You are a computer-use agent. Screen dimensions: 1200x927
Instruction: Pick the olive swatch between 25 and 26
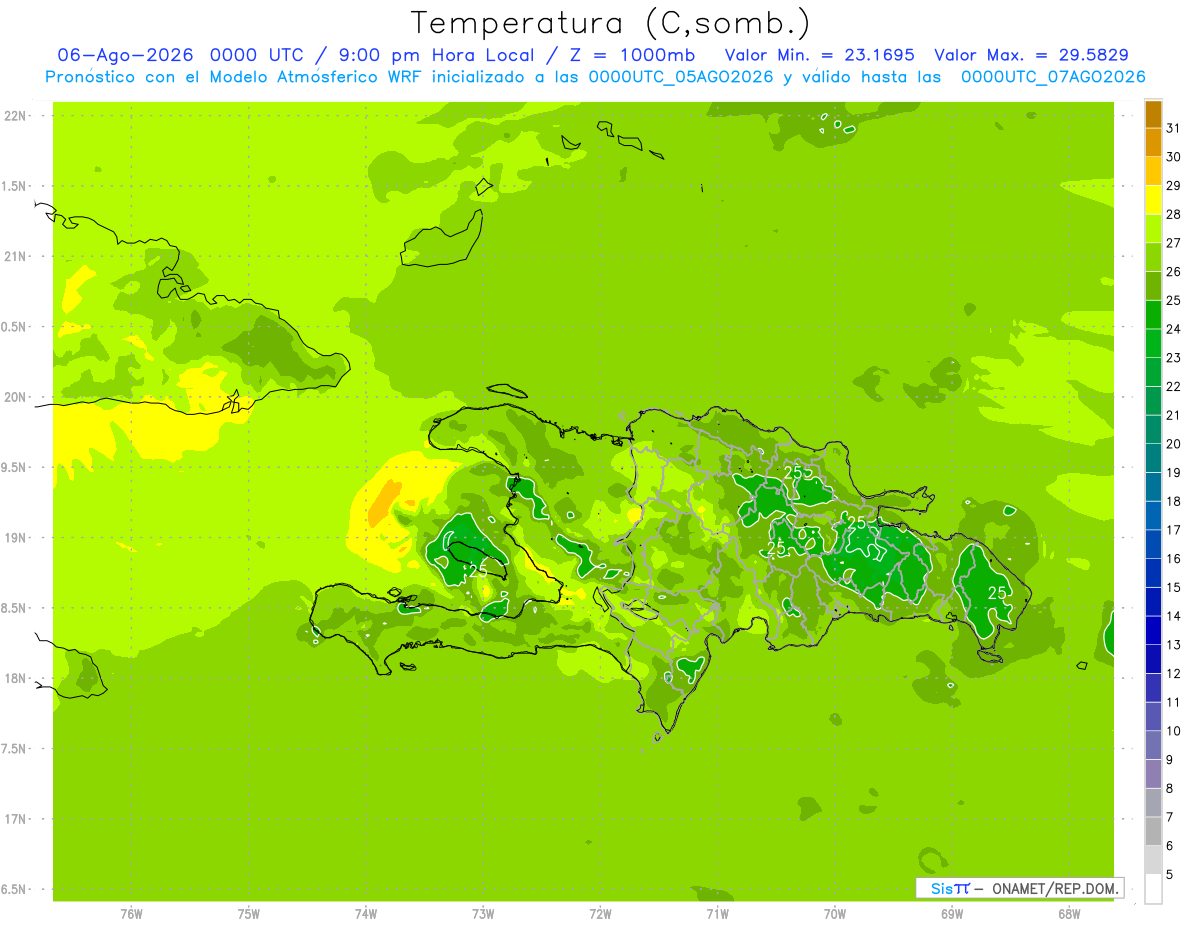pyautogui.click(x=1153, y=286)
